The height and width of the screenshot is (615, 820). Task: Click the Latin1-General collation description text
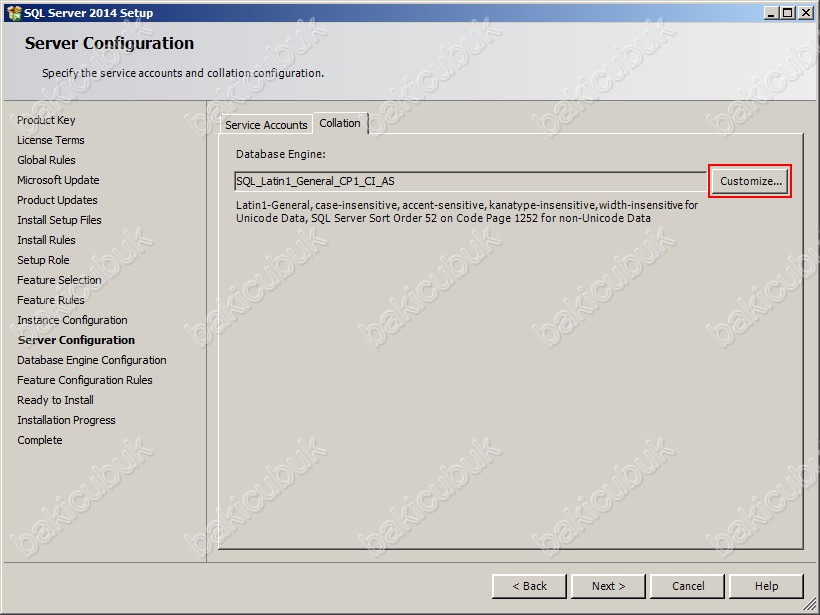[x=467, y=212]
